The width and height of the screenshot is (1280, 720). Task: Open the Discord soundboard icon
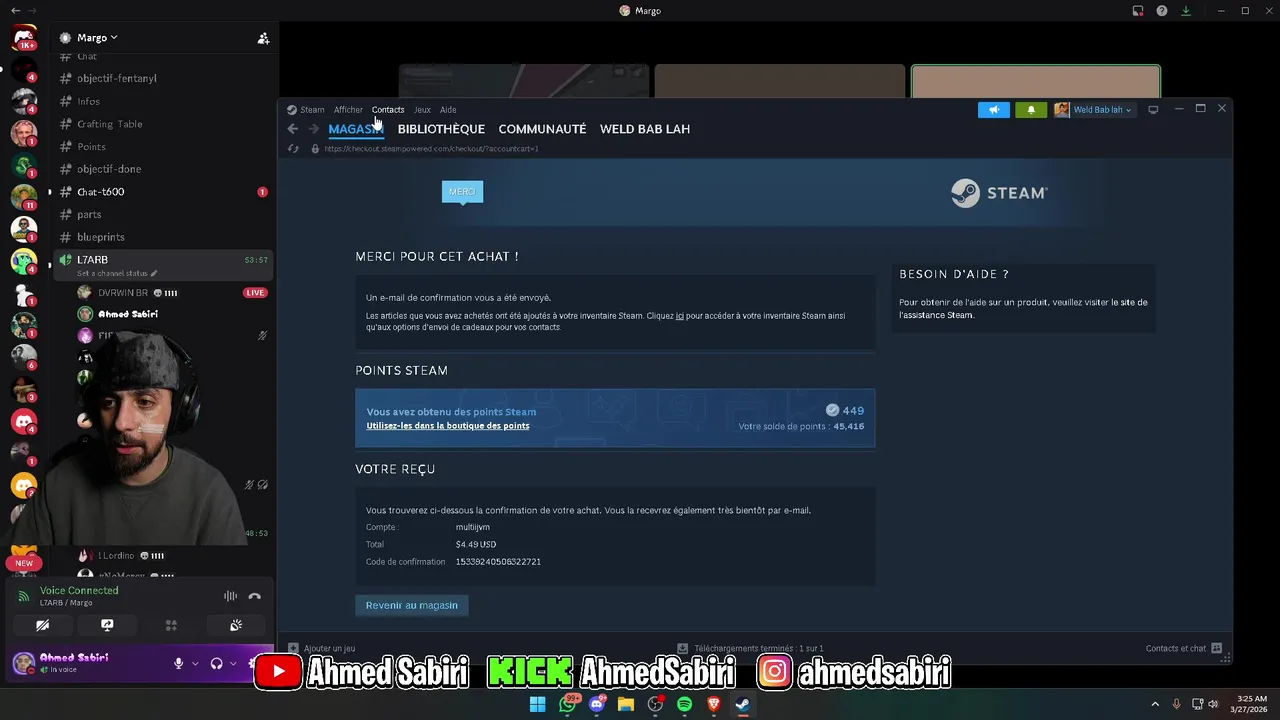point(236,625)
